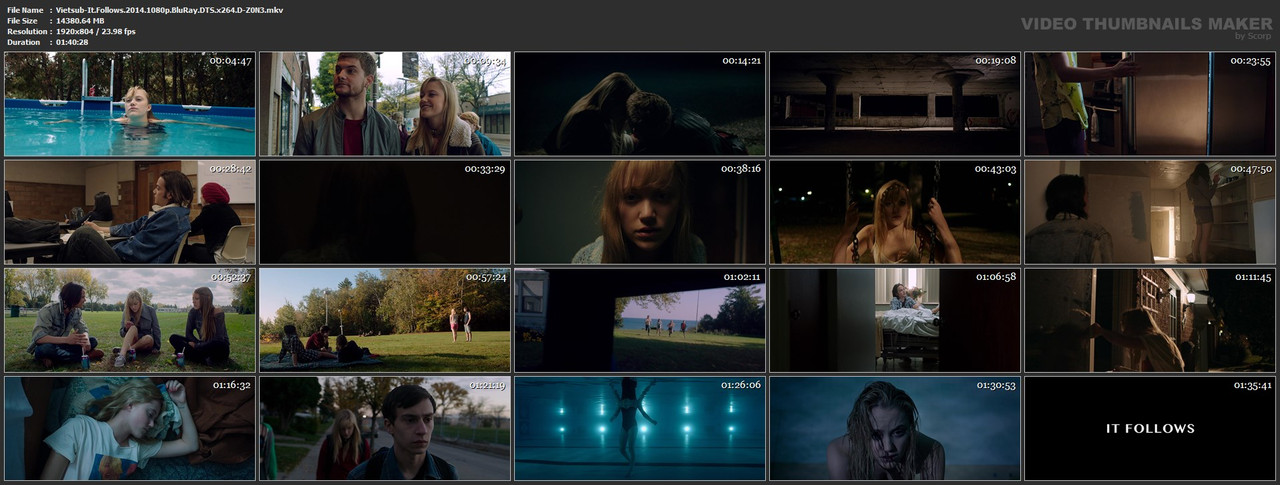Viewport: 1280px width, 485px height.
Task: Select the thumbnail at 01:26:06
Action: point(640,428)
